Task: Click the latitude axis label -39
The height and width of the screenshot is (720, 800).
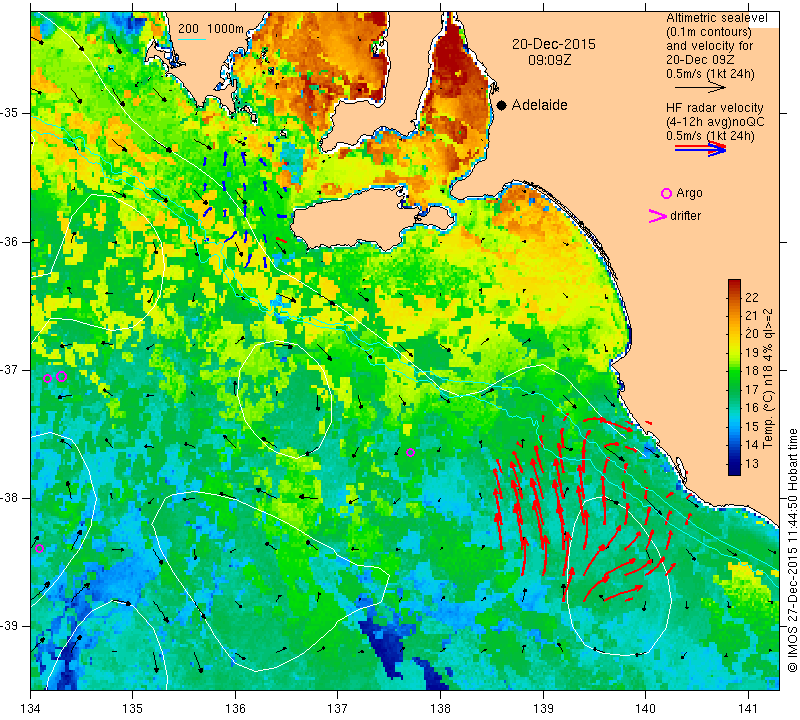Action: click(9, 626)
